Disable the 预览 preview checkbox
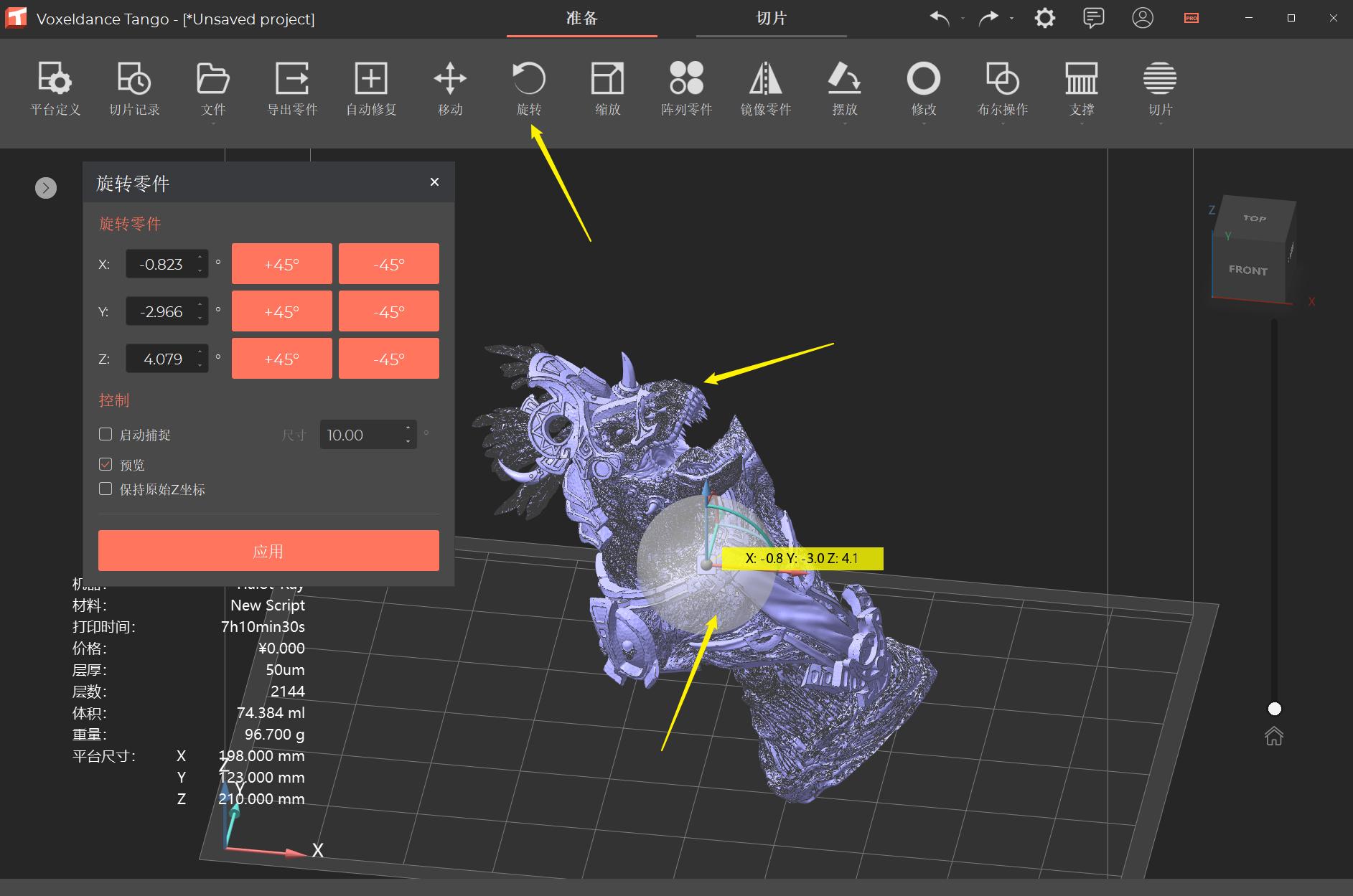 point(106,464)
